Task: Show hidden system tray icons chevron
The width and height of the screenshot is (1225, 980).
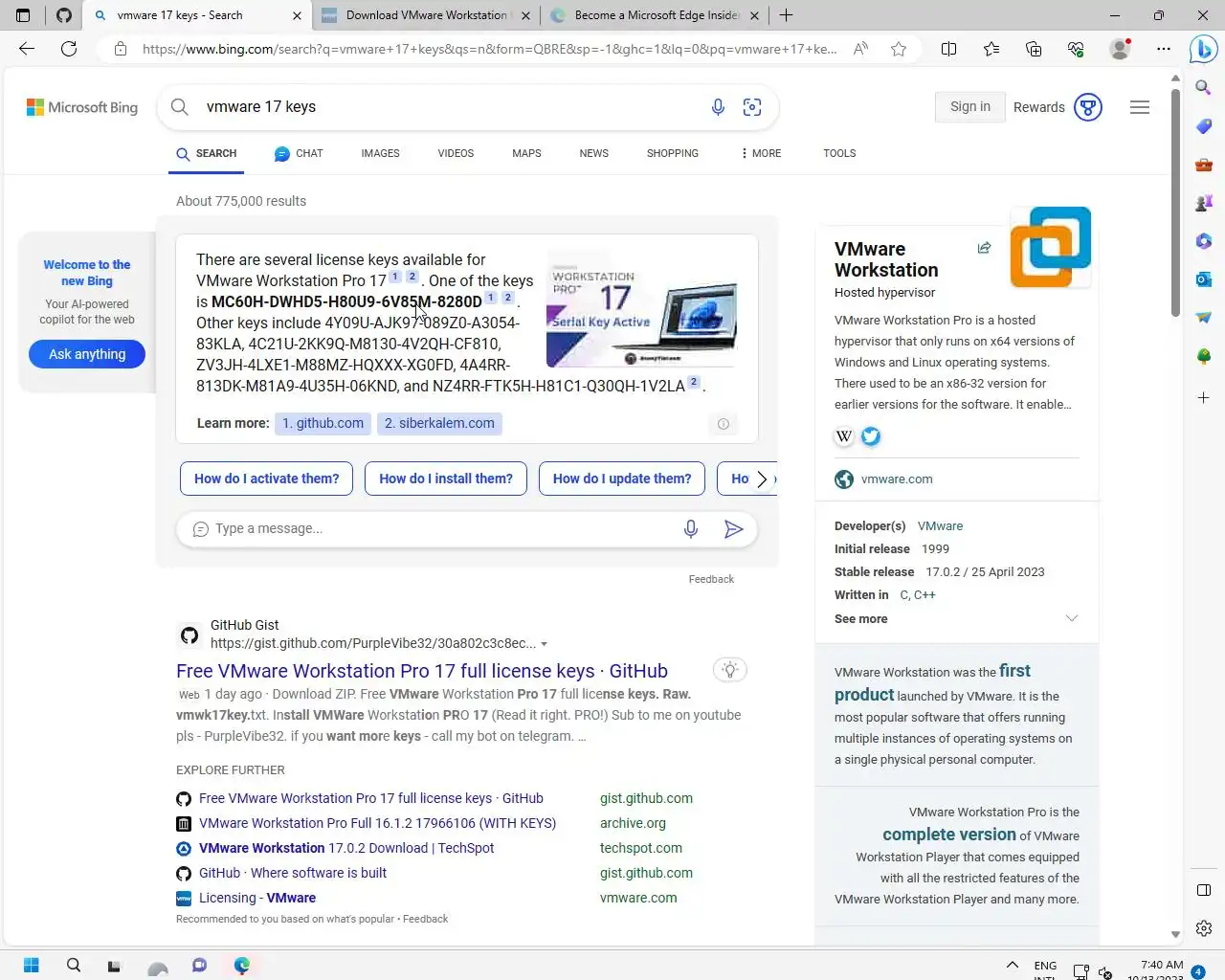Action: click(1012, 965)
